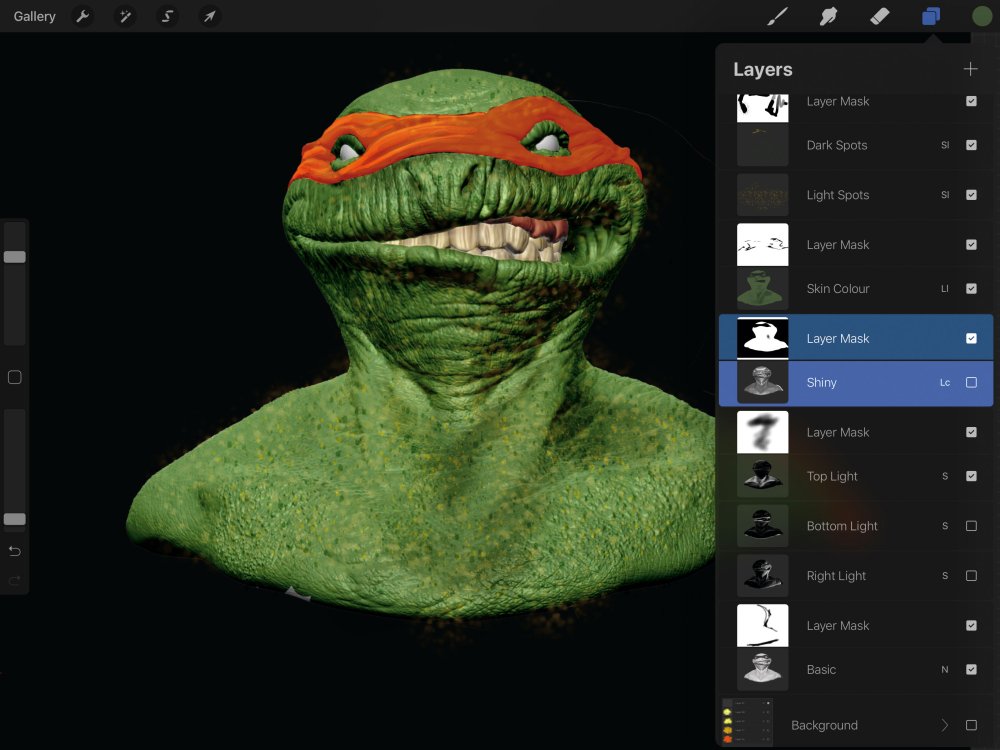
Task: Toggle the selected Layer Mask above Shiny
Action: pos(971,338)
